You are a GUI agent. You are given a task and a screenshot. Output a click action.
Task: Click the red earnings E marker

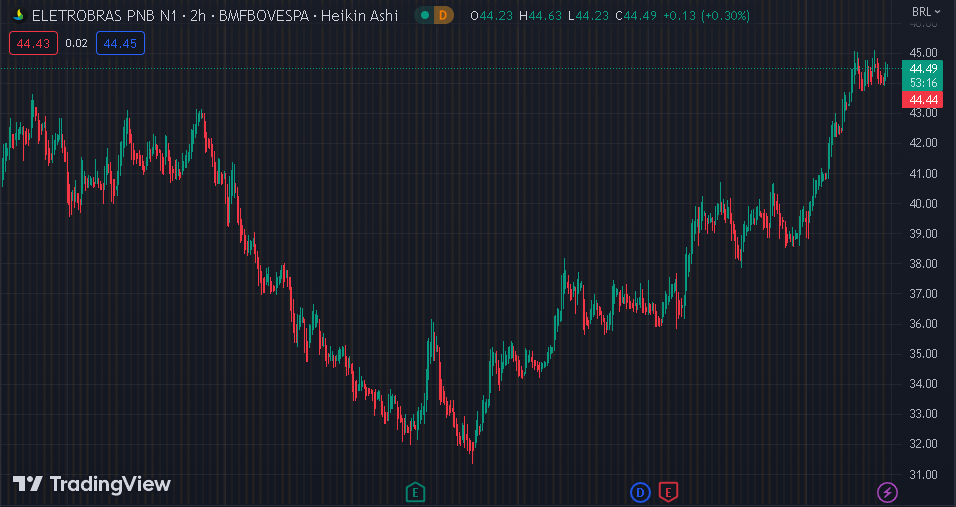(x=668, y=491)
